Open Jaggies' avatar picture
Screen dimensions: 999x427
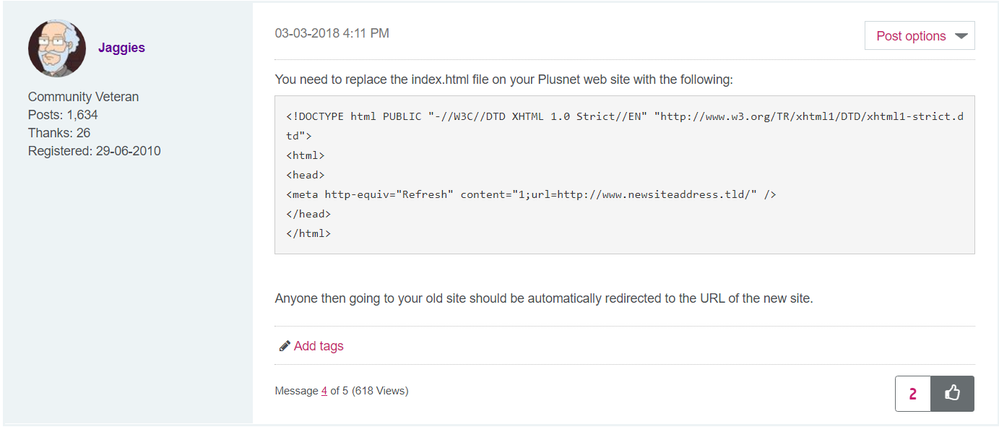pos(56,49)
